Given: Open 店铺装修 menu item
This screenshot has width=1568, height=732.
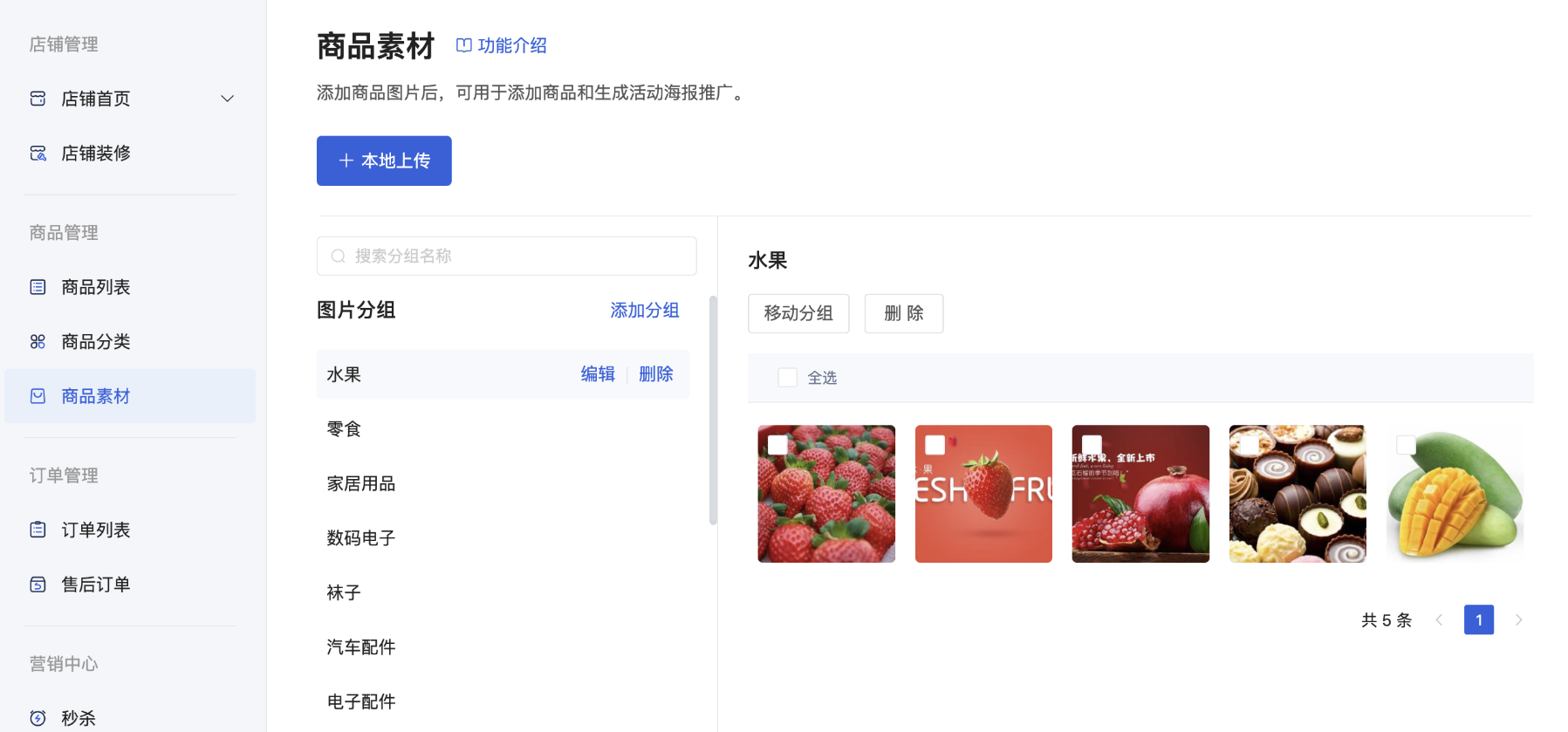Looking at the screenshot, I should pos(130,154).
